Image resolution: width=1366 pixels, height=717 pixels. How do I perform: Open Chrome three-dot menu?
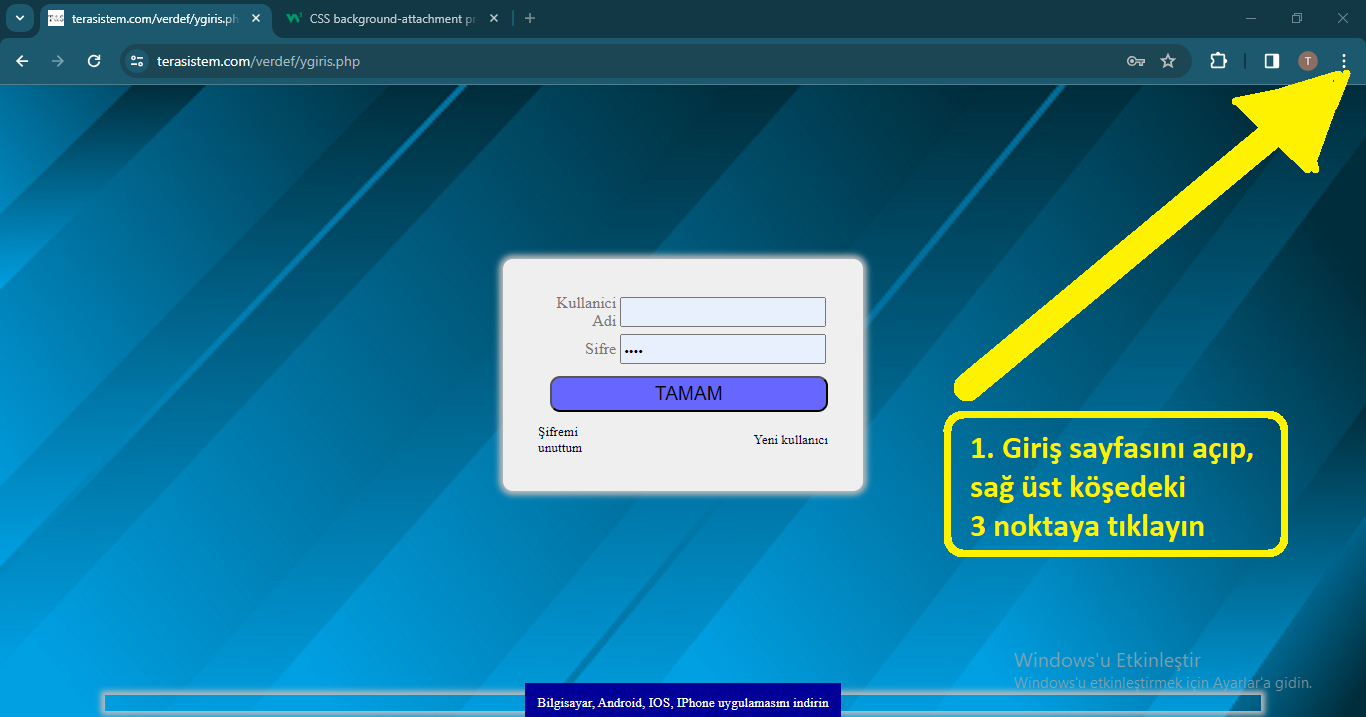1343,61
